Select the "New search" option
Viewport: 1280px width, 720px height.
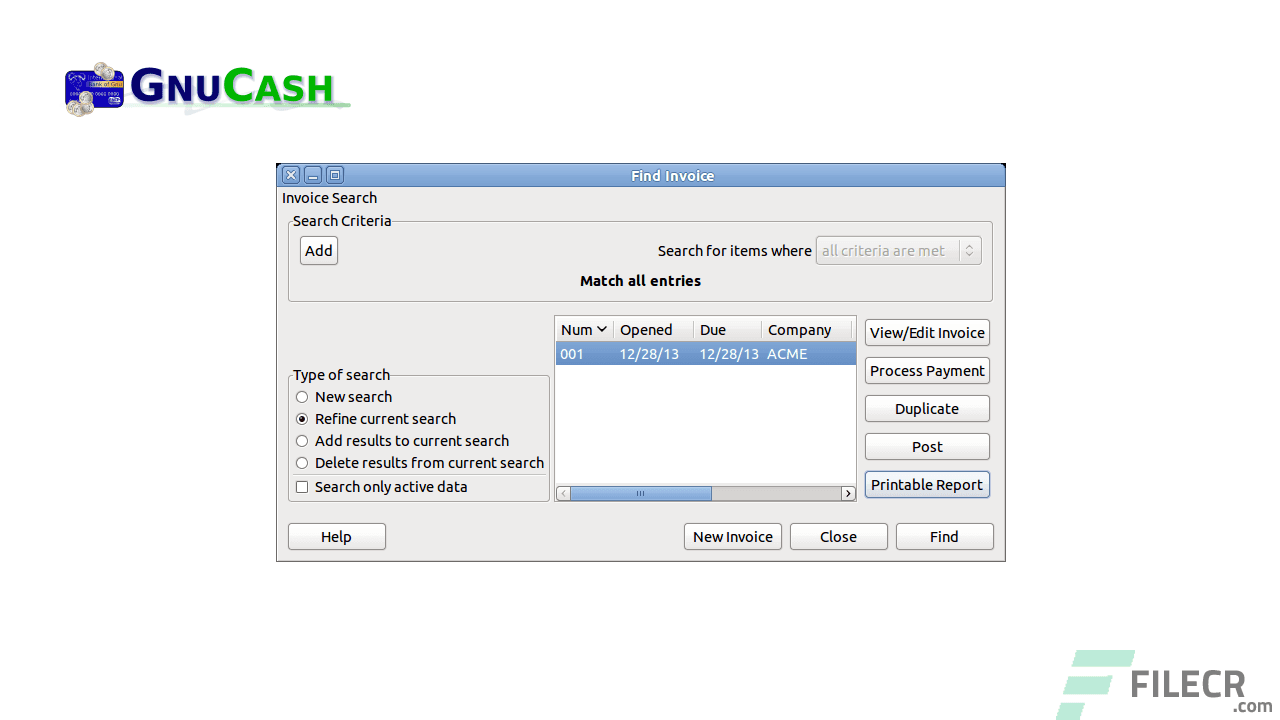pos(301,396)
